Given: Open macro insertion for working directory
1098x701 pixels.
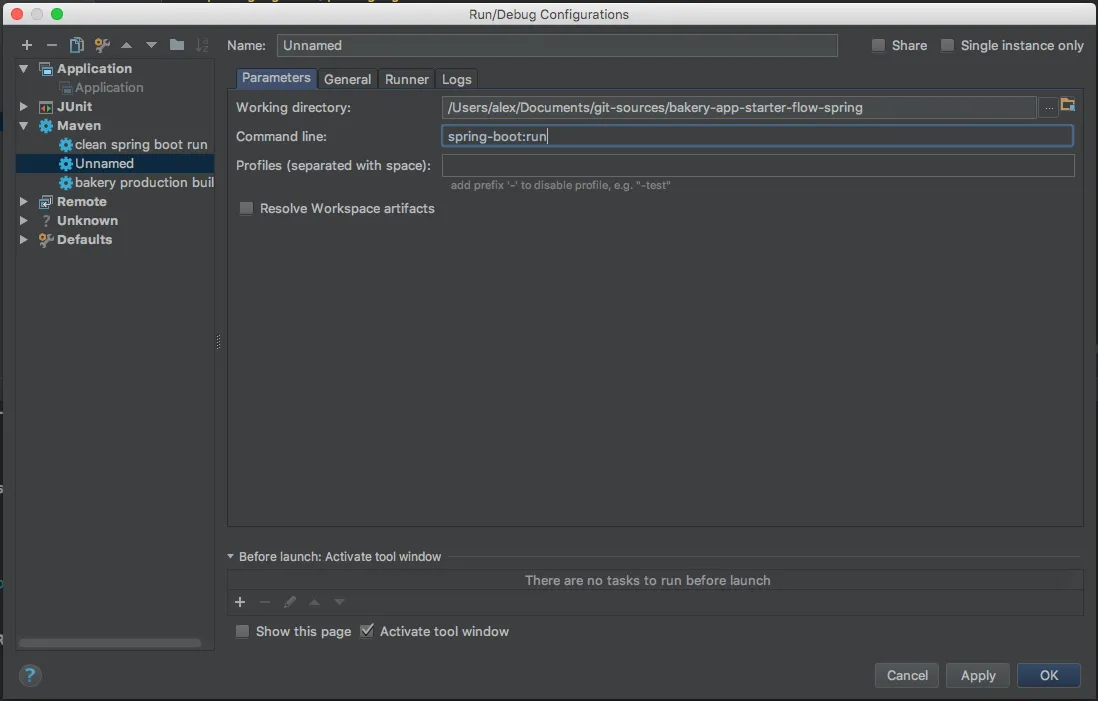Looking at the screenshot, I should coord(1069,104).
